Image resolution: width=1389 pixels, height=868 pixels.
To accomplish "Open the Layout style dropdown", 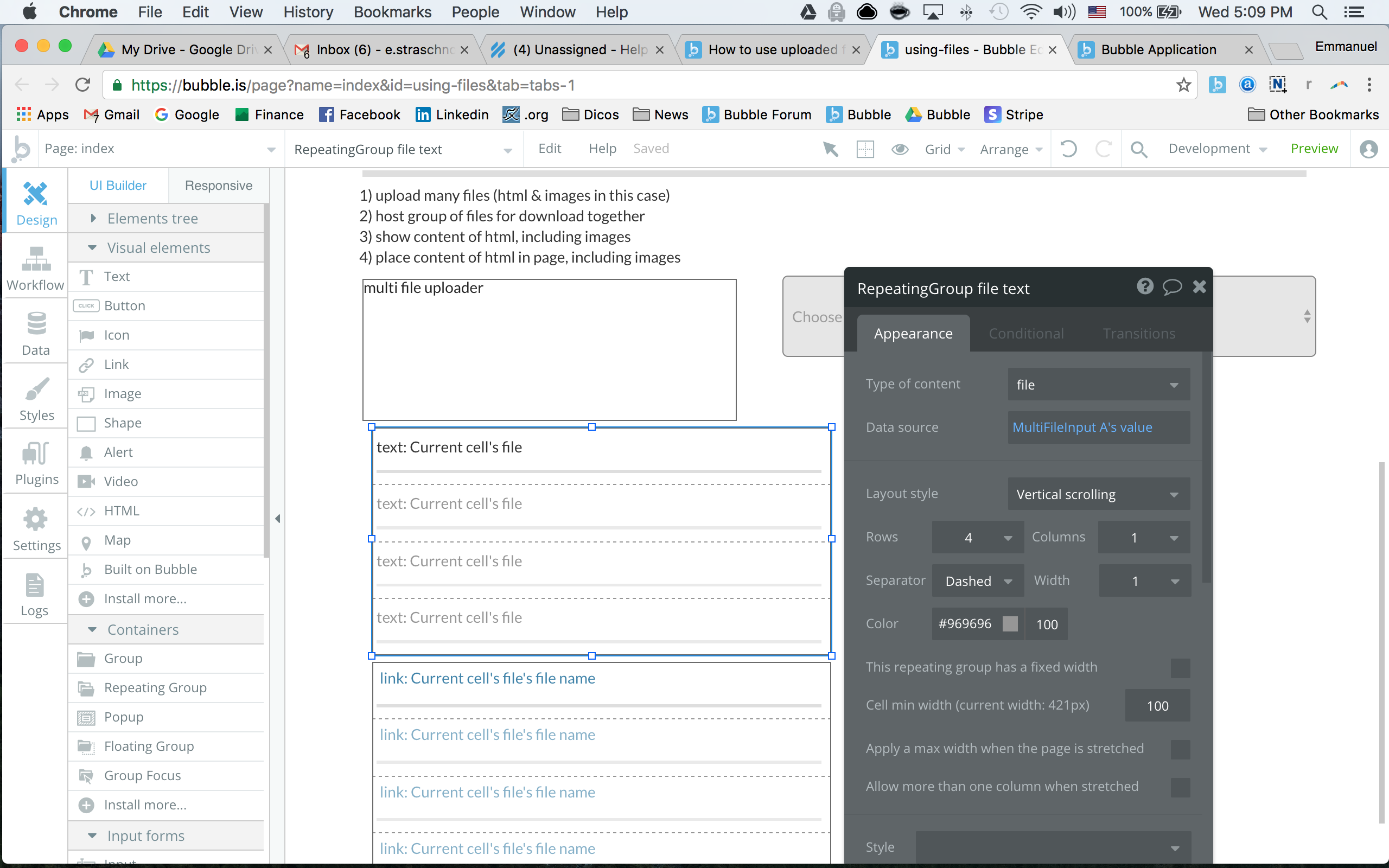I will tap(1098, 494).
